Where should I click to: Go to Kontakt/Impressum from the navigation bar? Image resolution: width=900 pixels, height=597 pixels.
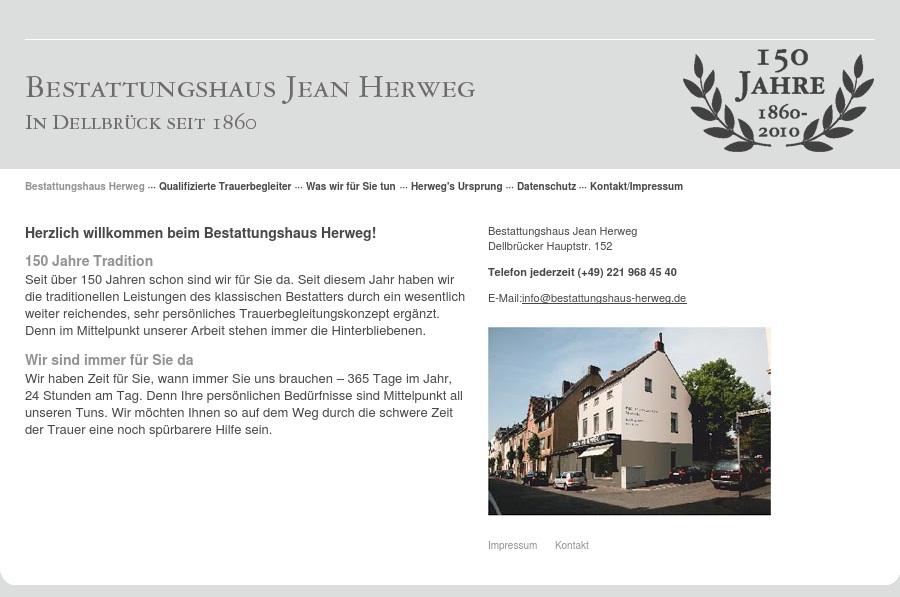pos(636,186)
